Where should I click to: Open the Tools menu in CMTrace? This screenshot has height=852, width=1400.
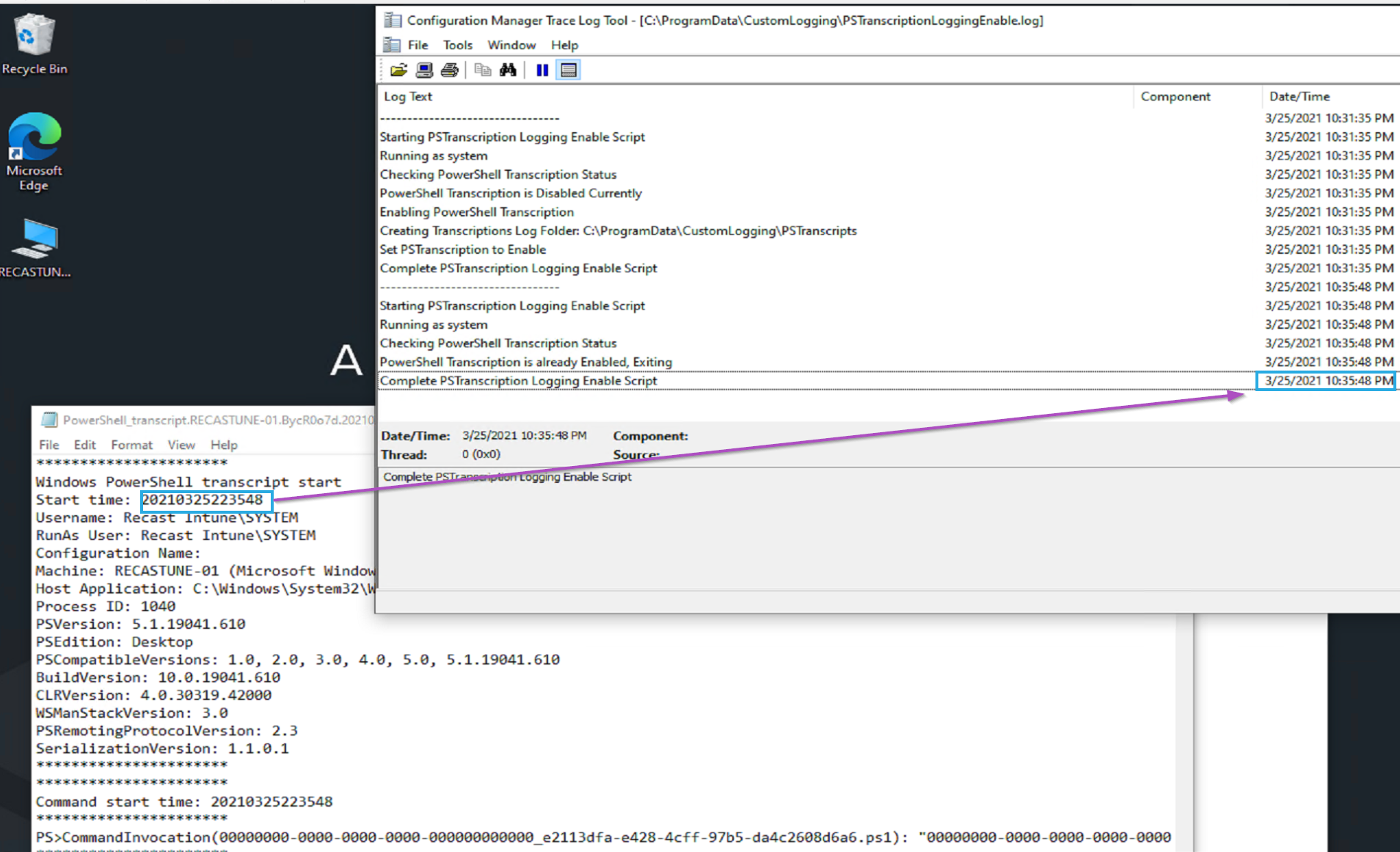458,45
